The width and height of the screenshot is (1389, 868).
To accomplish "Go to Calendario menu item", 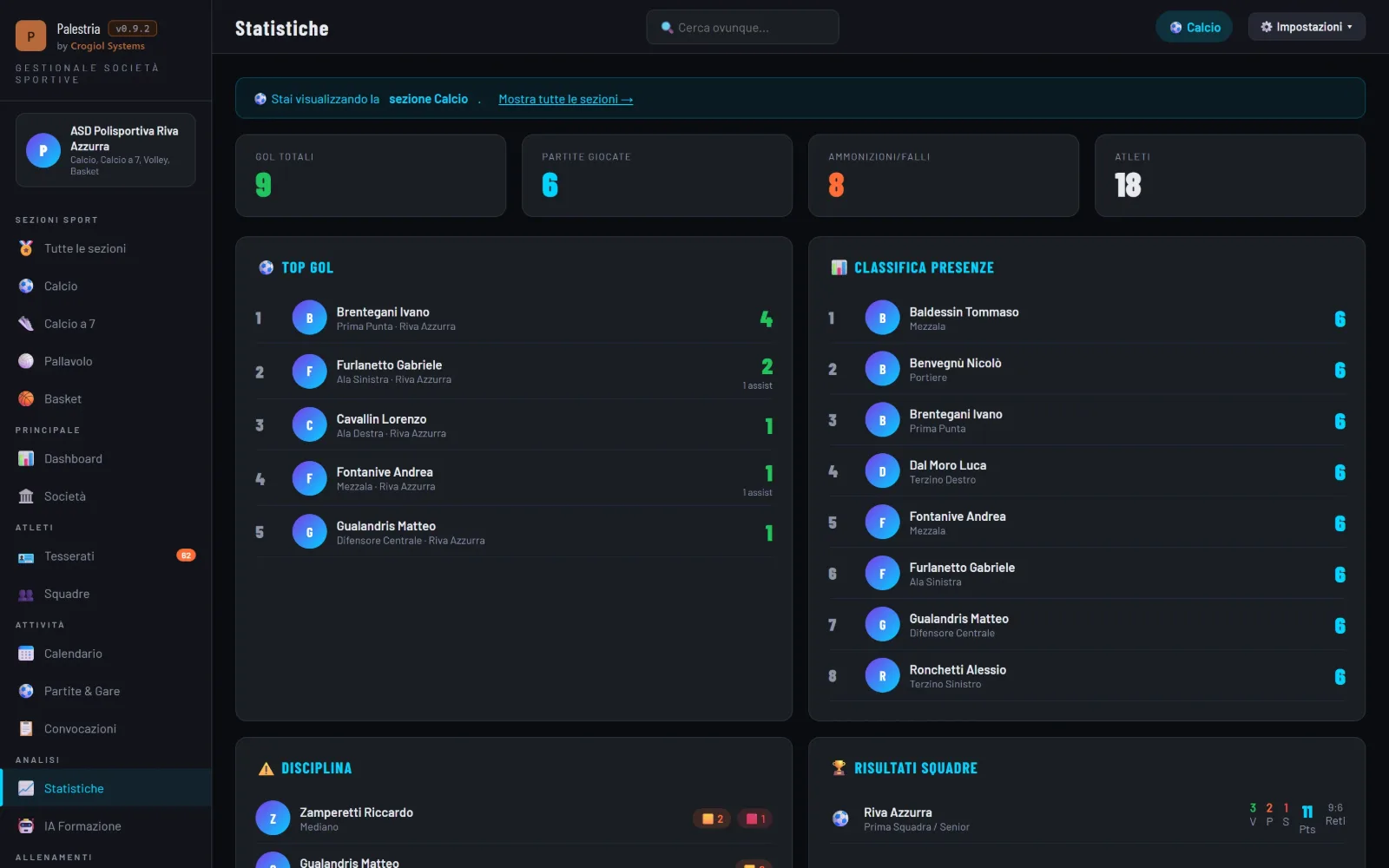I will click(106, 654).
